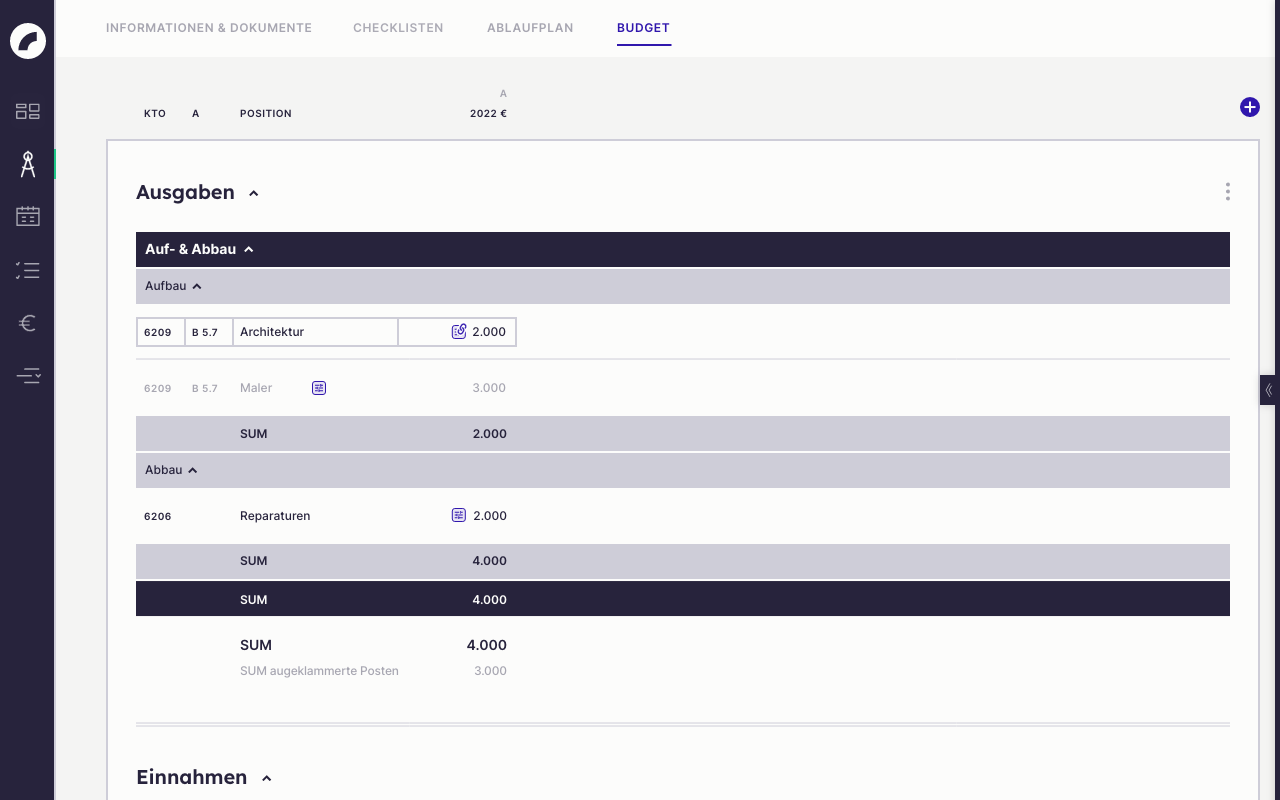This screenshot has height=800, width=1280.
Task: Collapse the Auf- & Abbau group
Action: (x=249, y=250)
